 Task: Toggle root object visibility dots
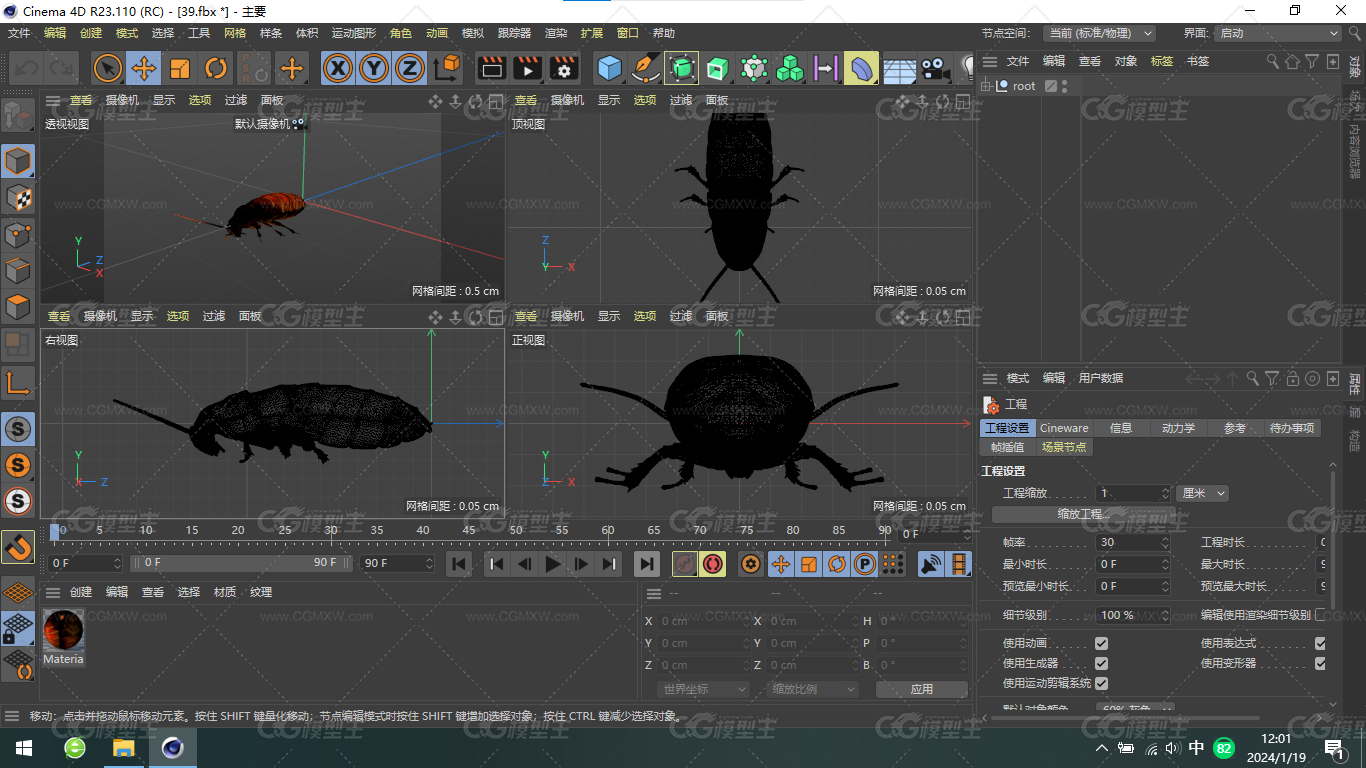point(1065,86)
